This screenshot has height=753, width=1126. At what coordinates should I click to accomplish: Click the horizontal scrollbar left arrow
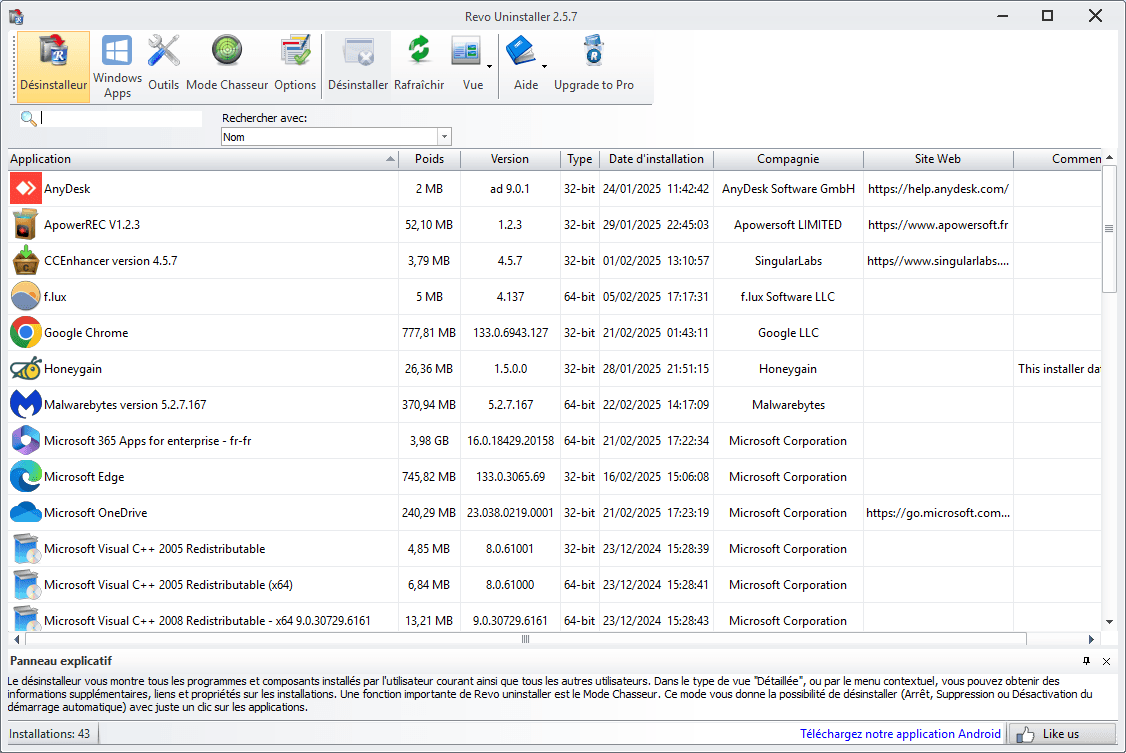17,639
